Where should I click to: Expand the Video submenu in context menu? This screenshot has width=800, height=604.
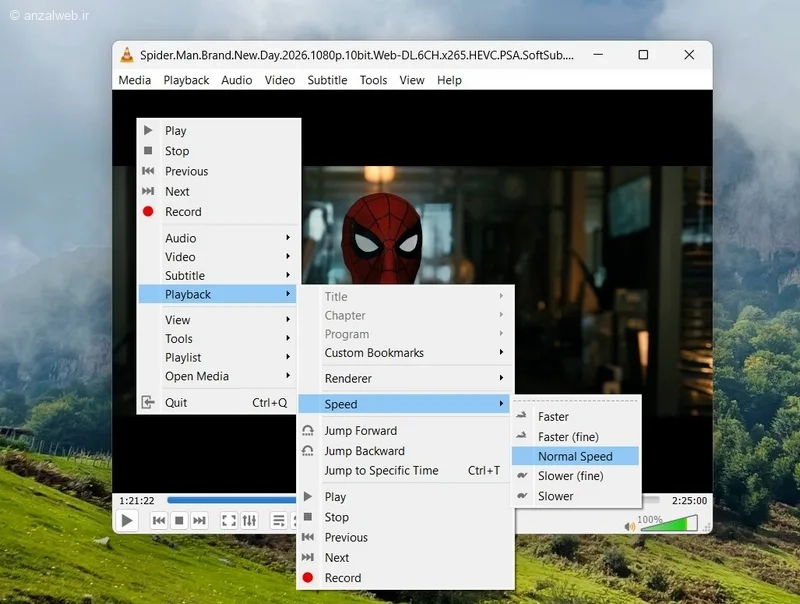point(218,257)
